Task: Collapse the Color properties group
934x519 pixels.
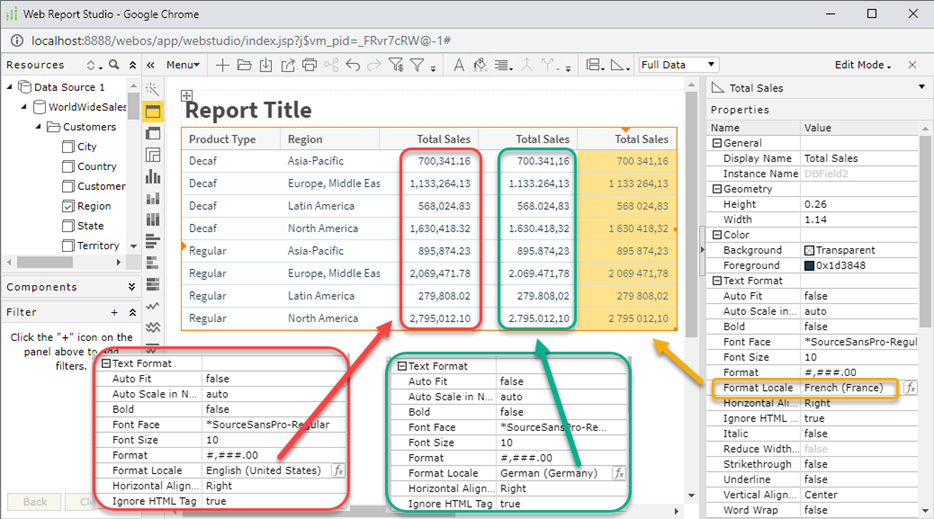Action: (717, 235)
